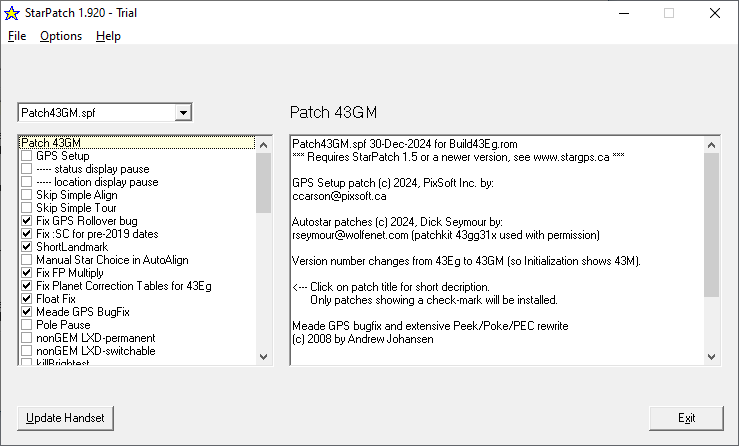Enable the Pole Pause checkbox
Viewport: 739px width, 446px height.
(x=26, y=324)
